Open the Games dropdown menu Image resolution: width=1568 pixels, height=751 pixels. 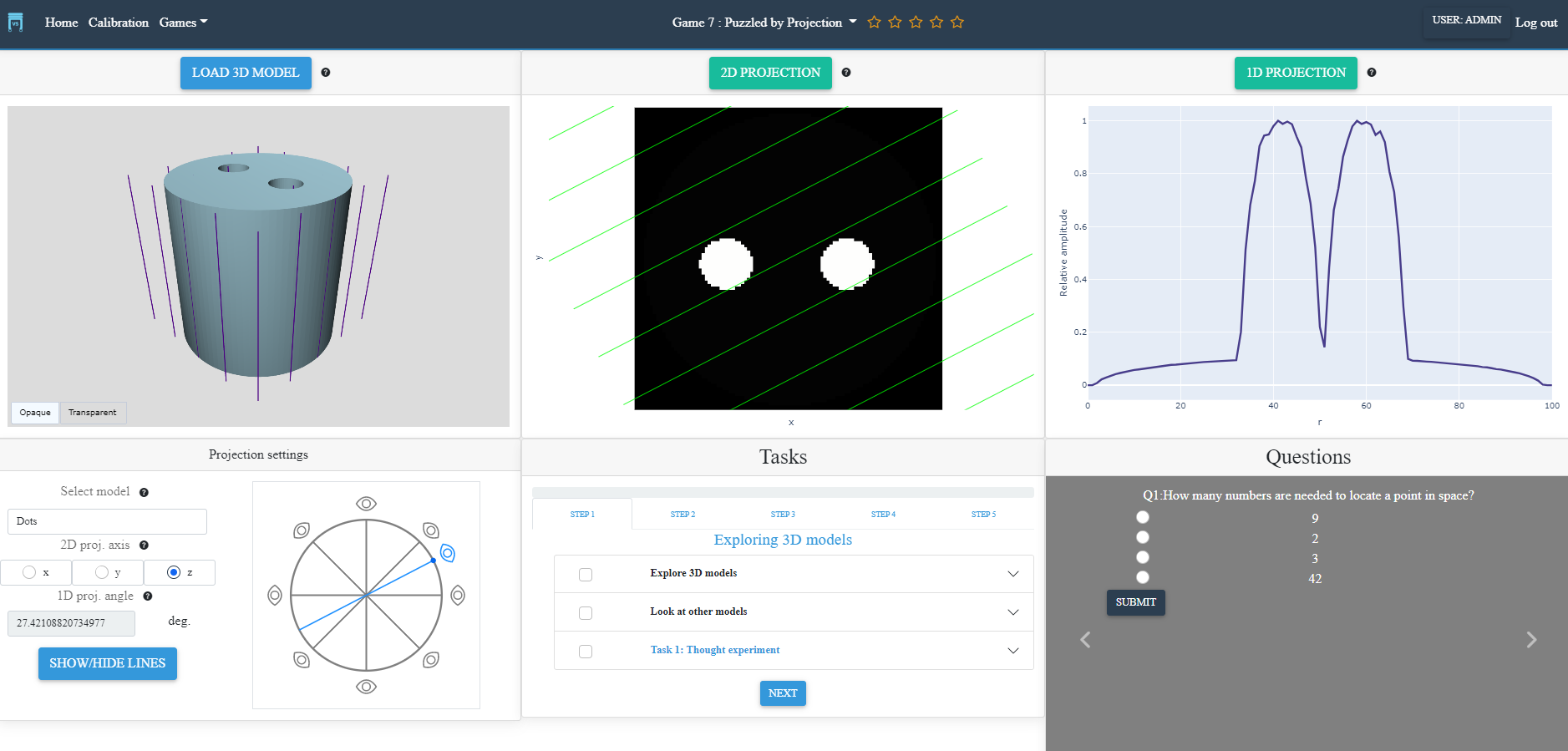point(183,23)
